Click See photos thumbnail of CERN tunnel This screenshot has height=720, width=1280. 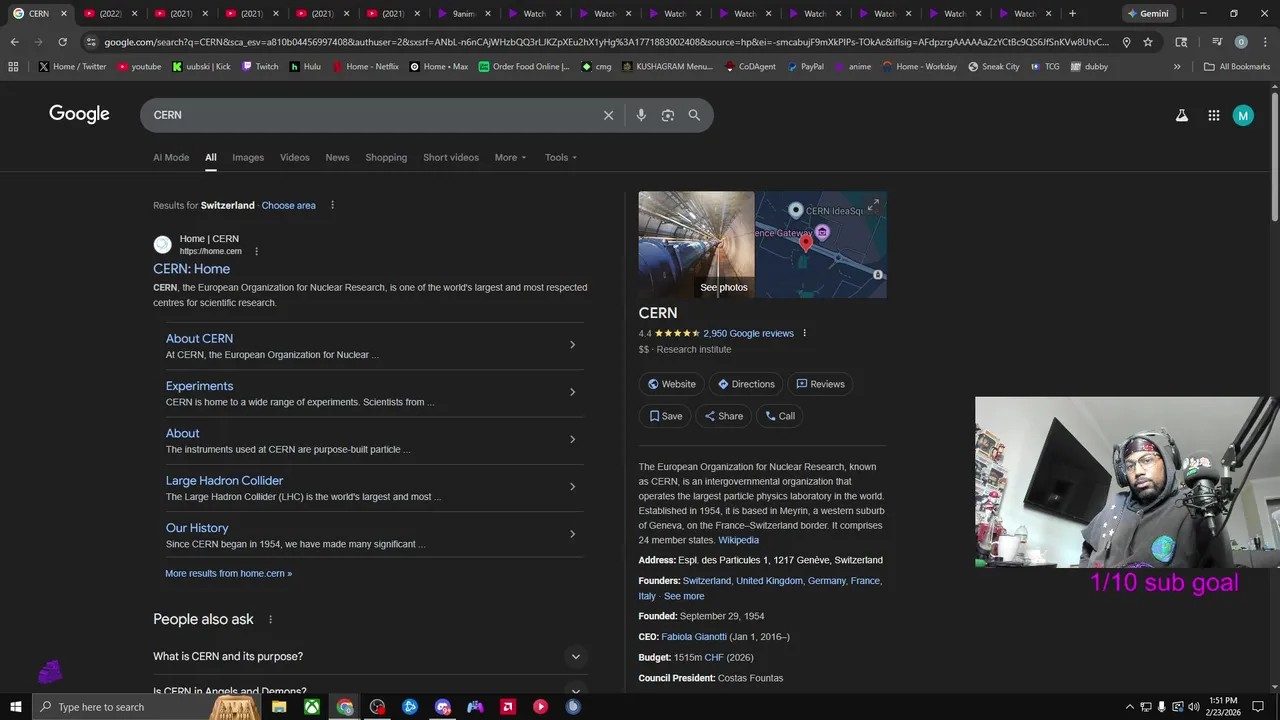[x=696, y=244]
